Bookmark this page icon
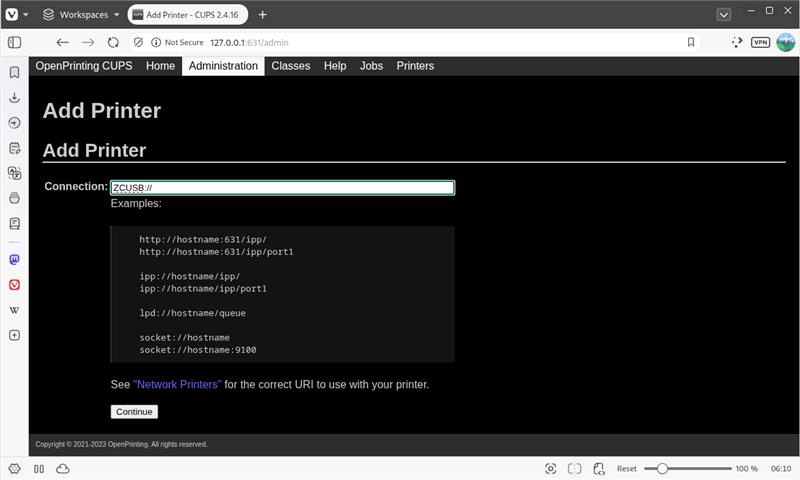This screenshot has width=800, height=480. pyautogui.click(x=691, y=42)
